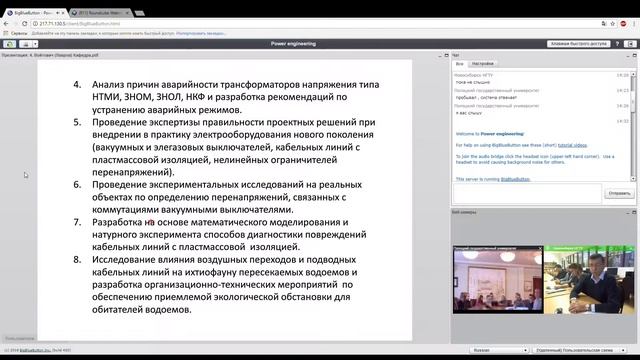This screenshot has width=640, height=360.
Task: Switch to the second browser tab
Action: pyautogui.click(x=101, y=13)
